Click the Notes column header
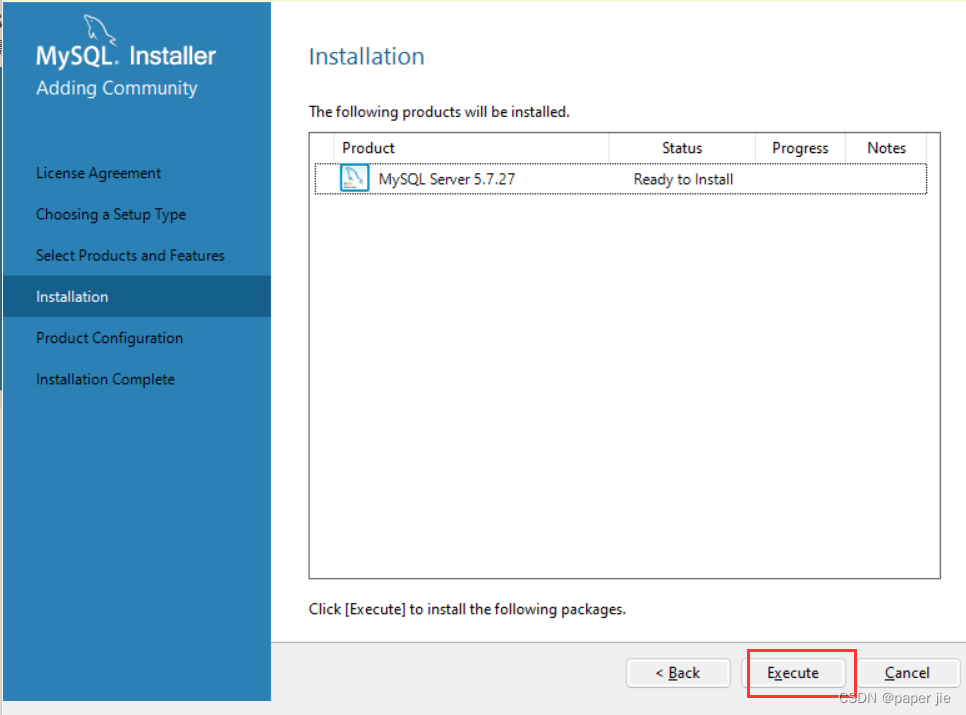The image size is (966, 715). tap(886, 148)
